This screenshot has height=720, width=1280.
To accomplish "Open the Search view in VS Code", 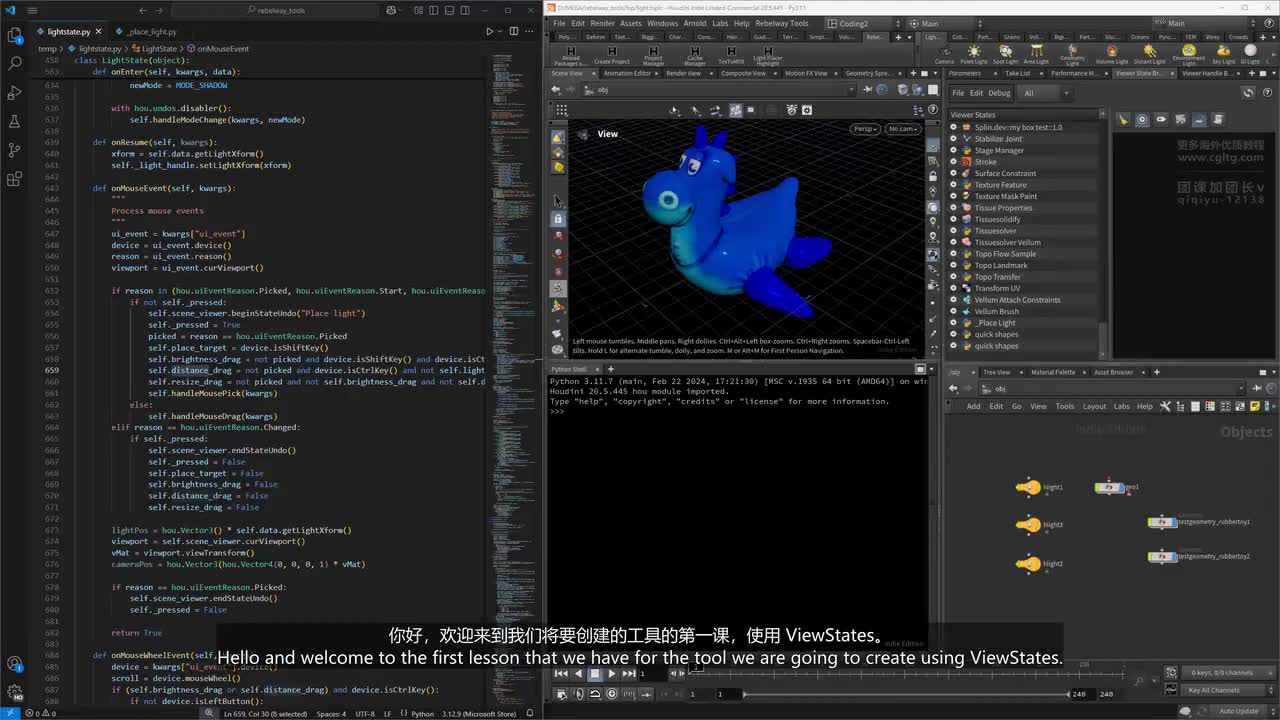I will pyautogui.click(x=14, y=63).
